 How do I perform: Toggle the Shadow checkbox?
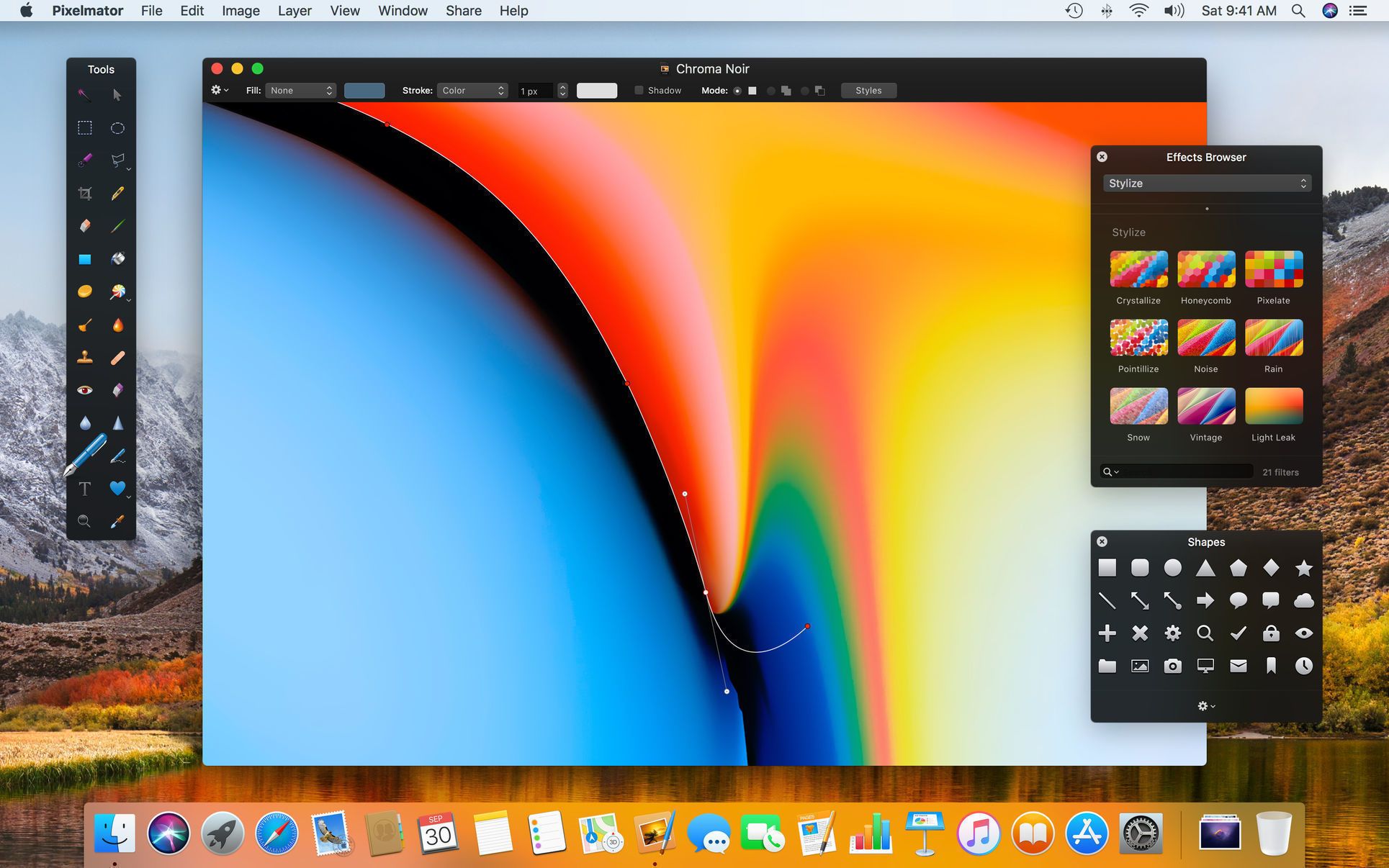tap(639, 91)
